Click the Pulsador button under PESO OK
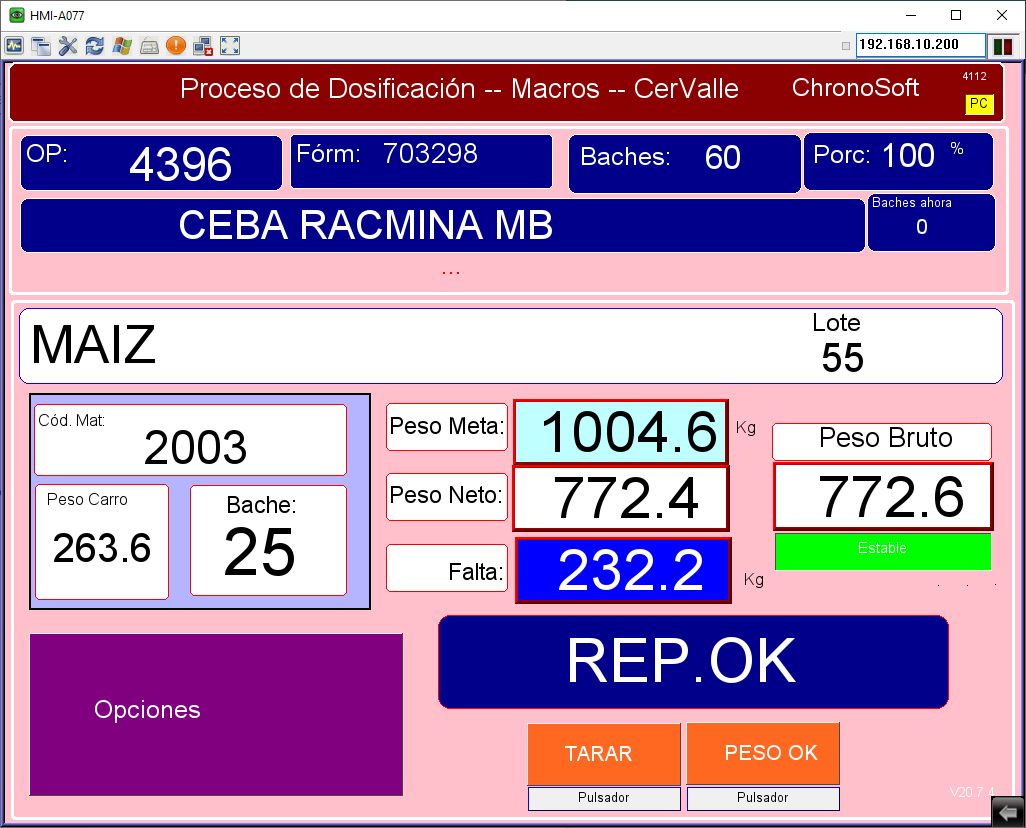 [x=763, y=798]
